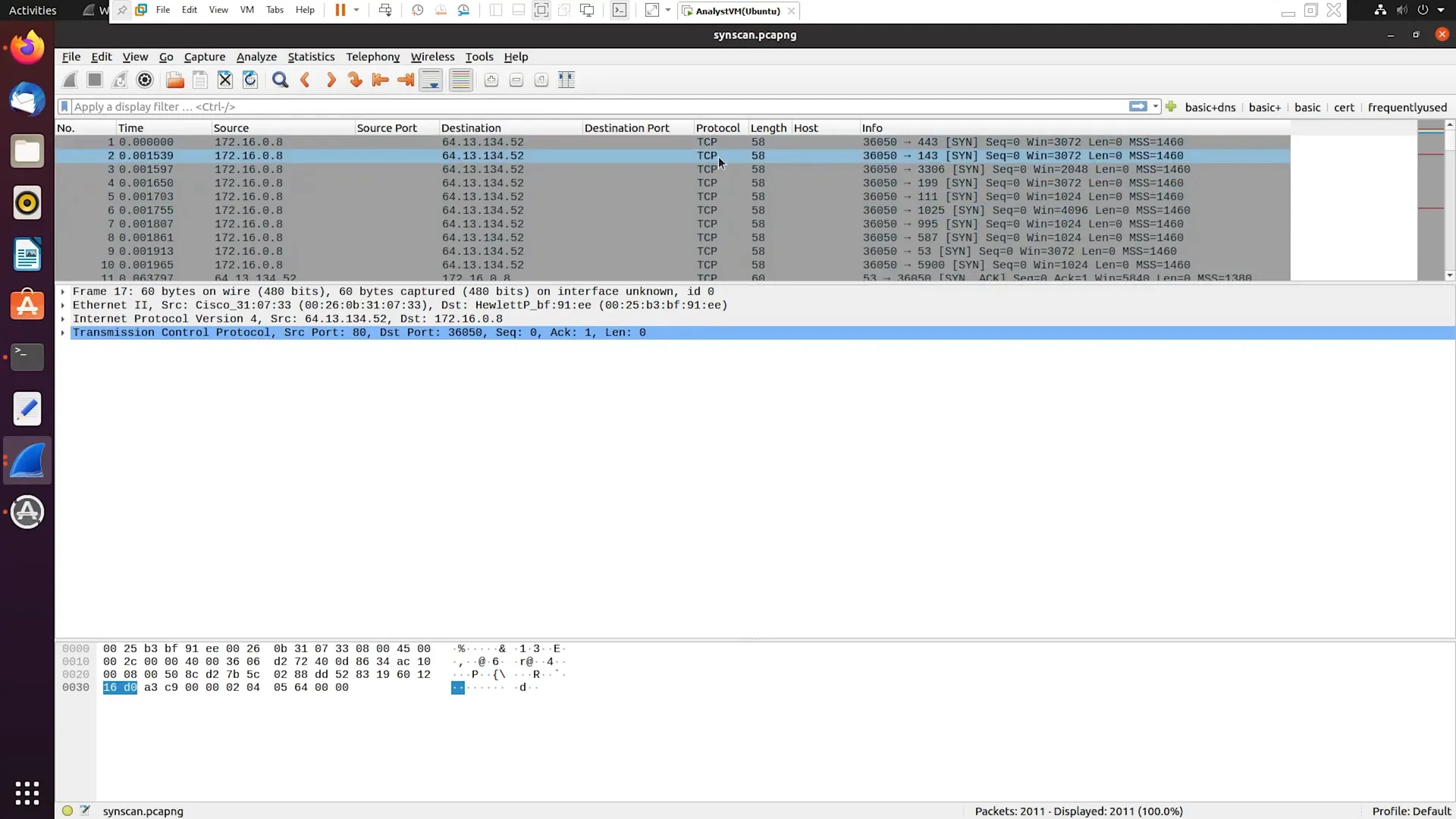
Task: Add a display filter button plus icon
Action: 1171,106
